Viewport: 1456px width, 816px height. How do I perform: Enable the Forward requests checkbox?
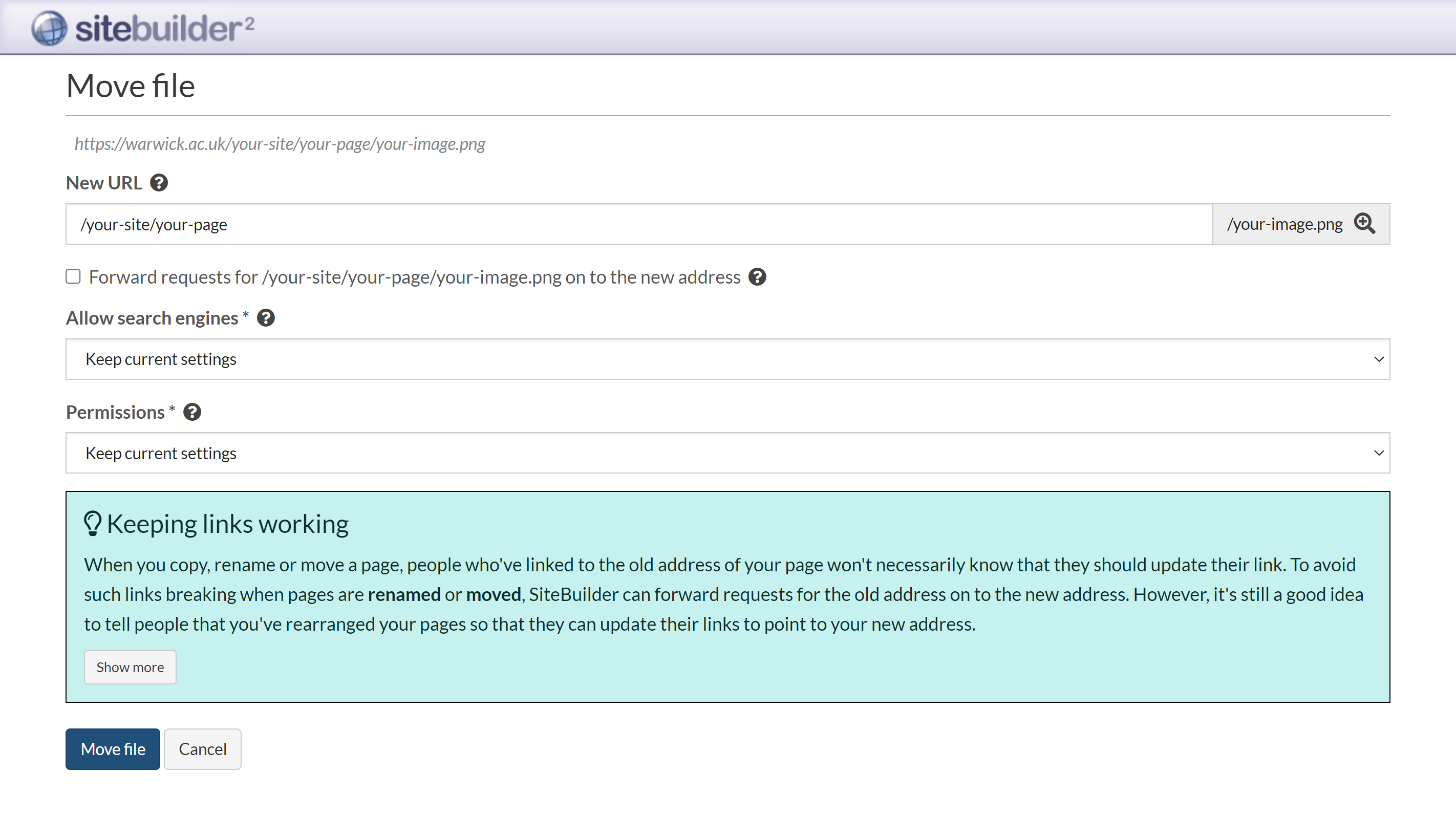tap(73, 276)
